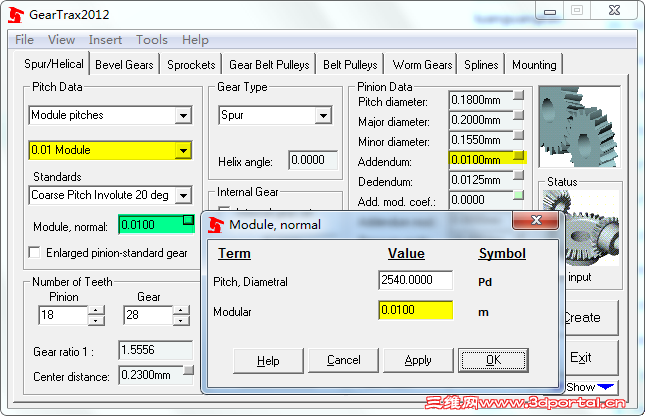Close the GearTrax2012 window
645x416 pixels.
614,11
